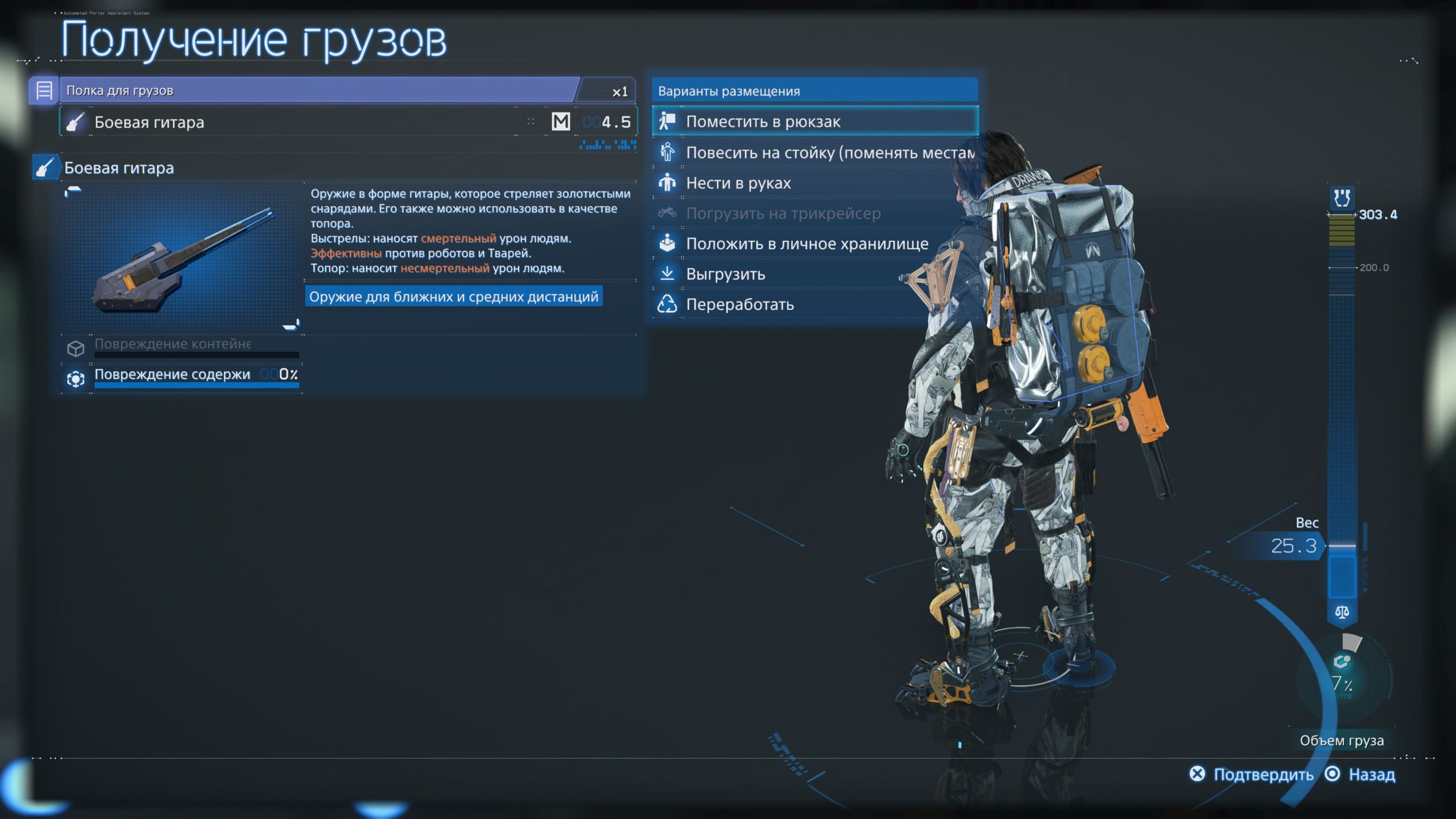The width and height of the screenshot is (1456, 819).
Task: Click the carry capacity icon above the weight gauge
Action: click(x=1342, y=198)
